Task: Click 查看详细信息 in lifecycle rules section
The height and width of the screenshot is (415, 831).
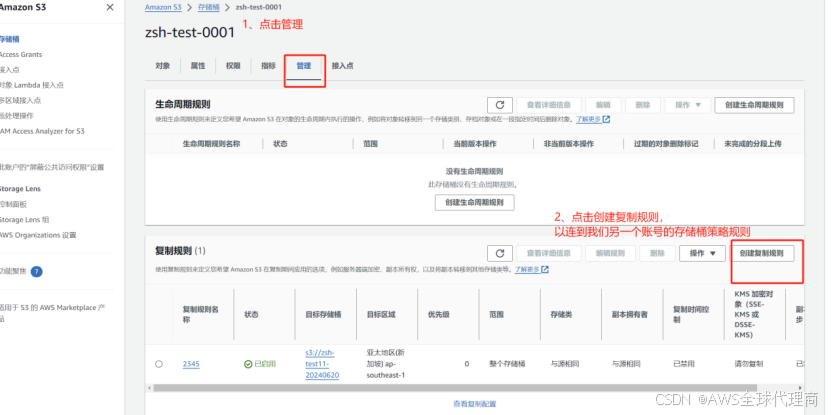Action: coord(549,105)
